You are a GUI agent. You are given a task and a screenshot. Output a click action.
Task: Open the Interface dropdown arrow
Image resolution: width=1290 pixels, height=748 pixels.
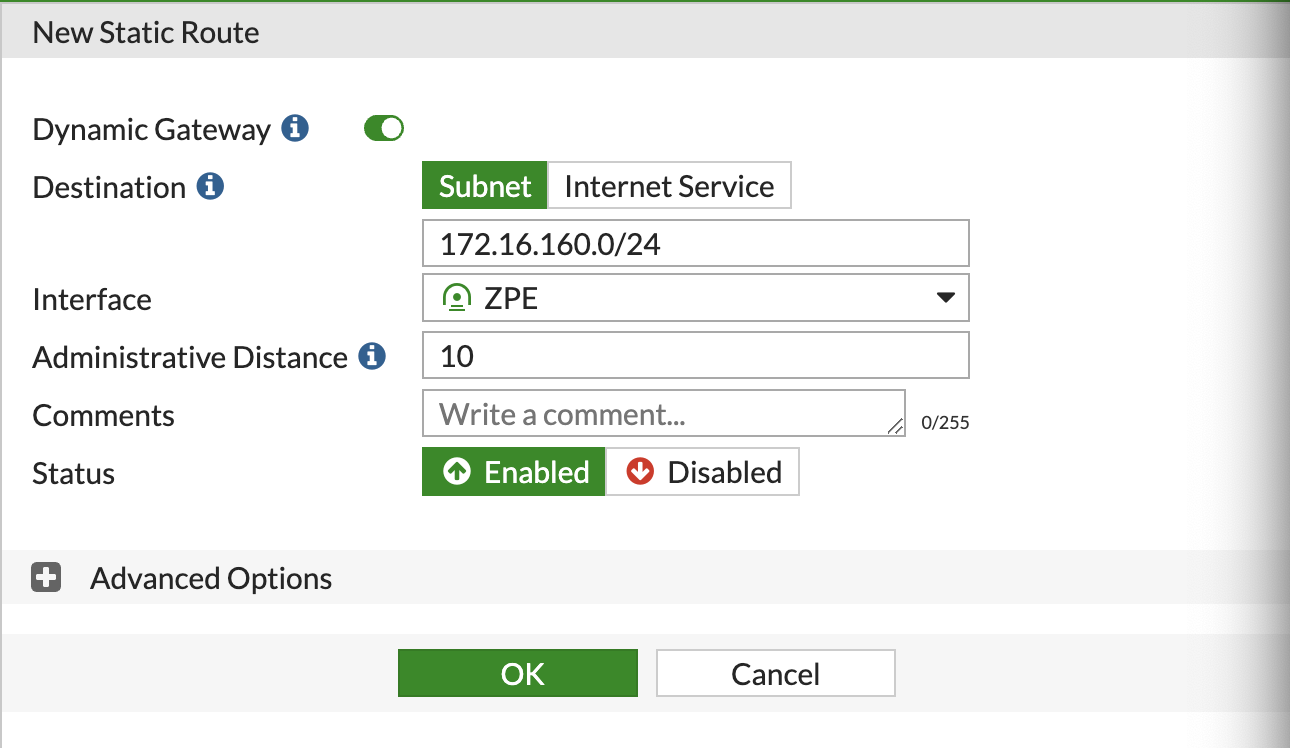pos(945,297)
